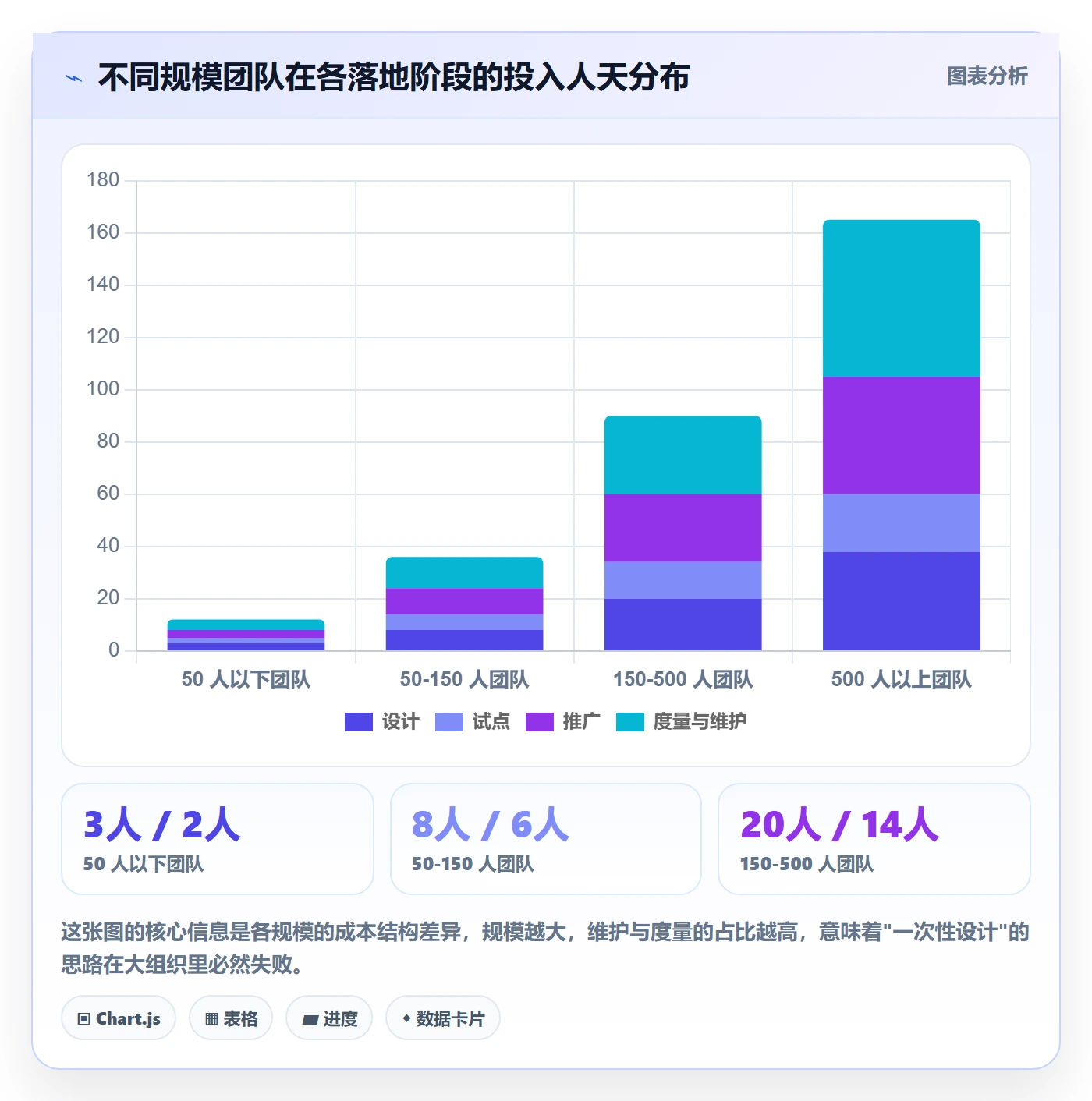This screenshot has height=1101, width=1092.
Task: Click the purple 推广 segment of 500 人以上团队 bar
Action: tap(902, 435)
